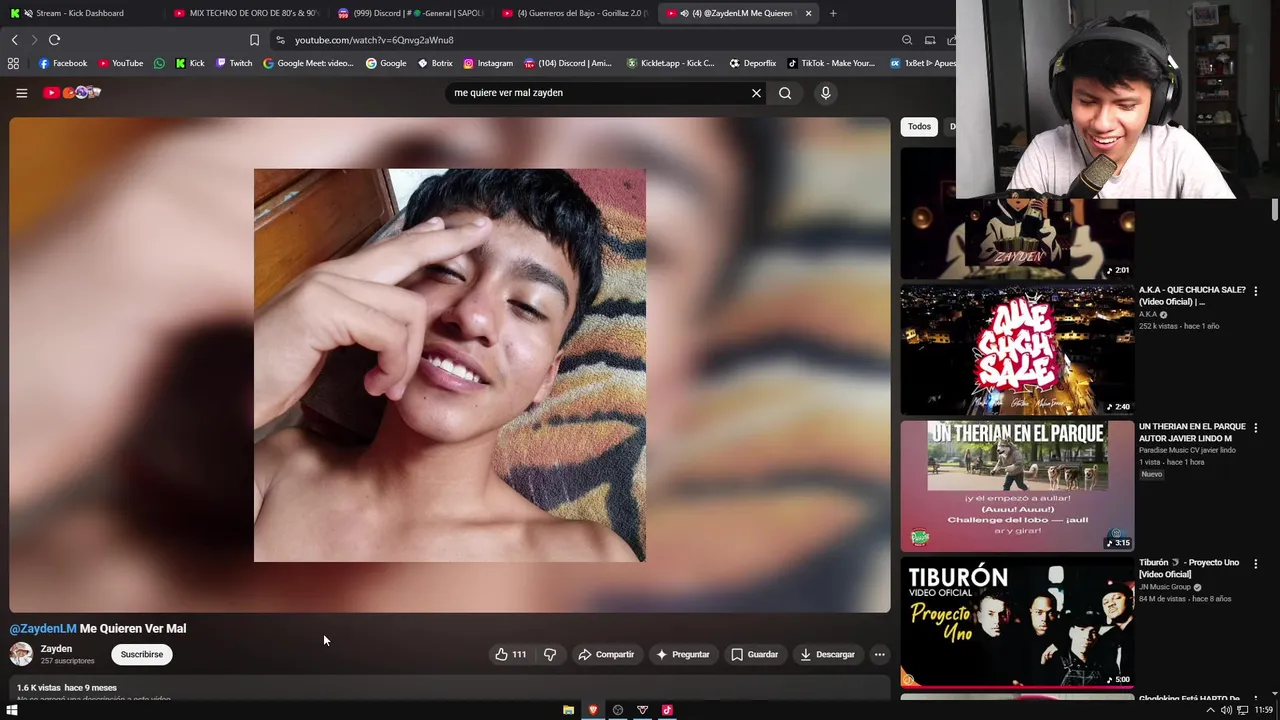Click the browser address bar URL
1280x720 pixels.
click(x=374, y=40)
